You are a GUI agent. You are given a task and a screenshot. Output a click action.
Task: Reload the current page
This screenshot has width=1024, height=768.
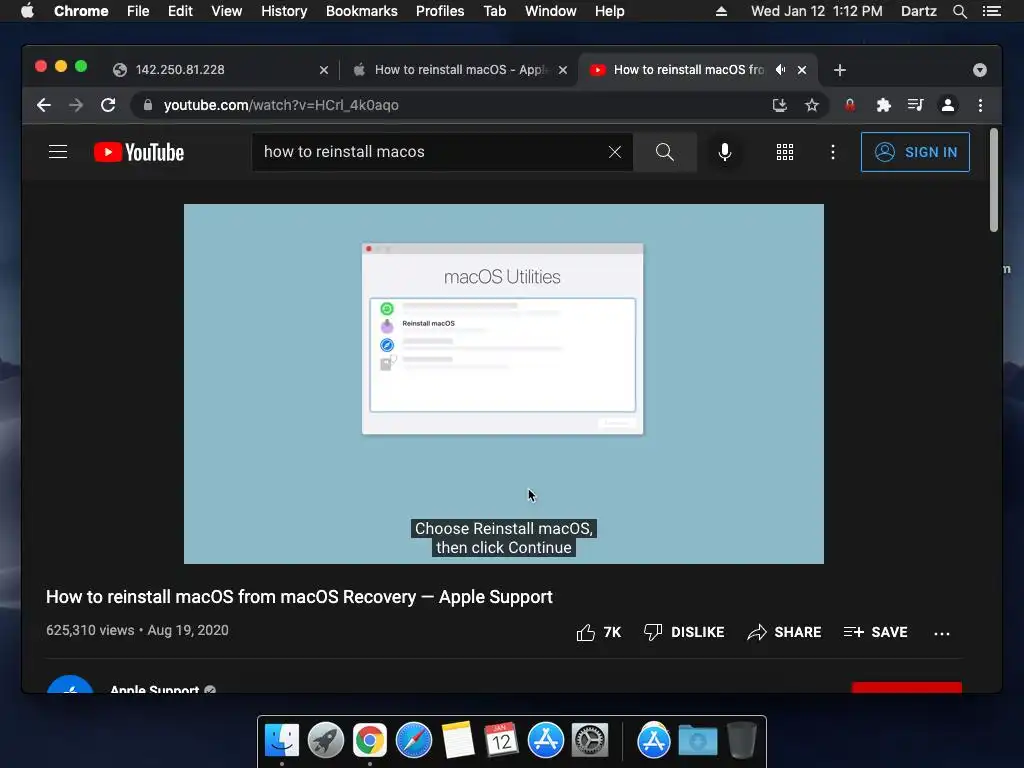coord(108,105)
